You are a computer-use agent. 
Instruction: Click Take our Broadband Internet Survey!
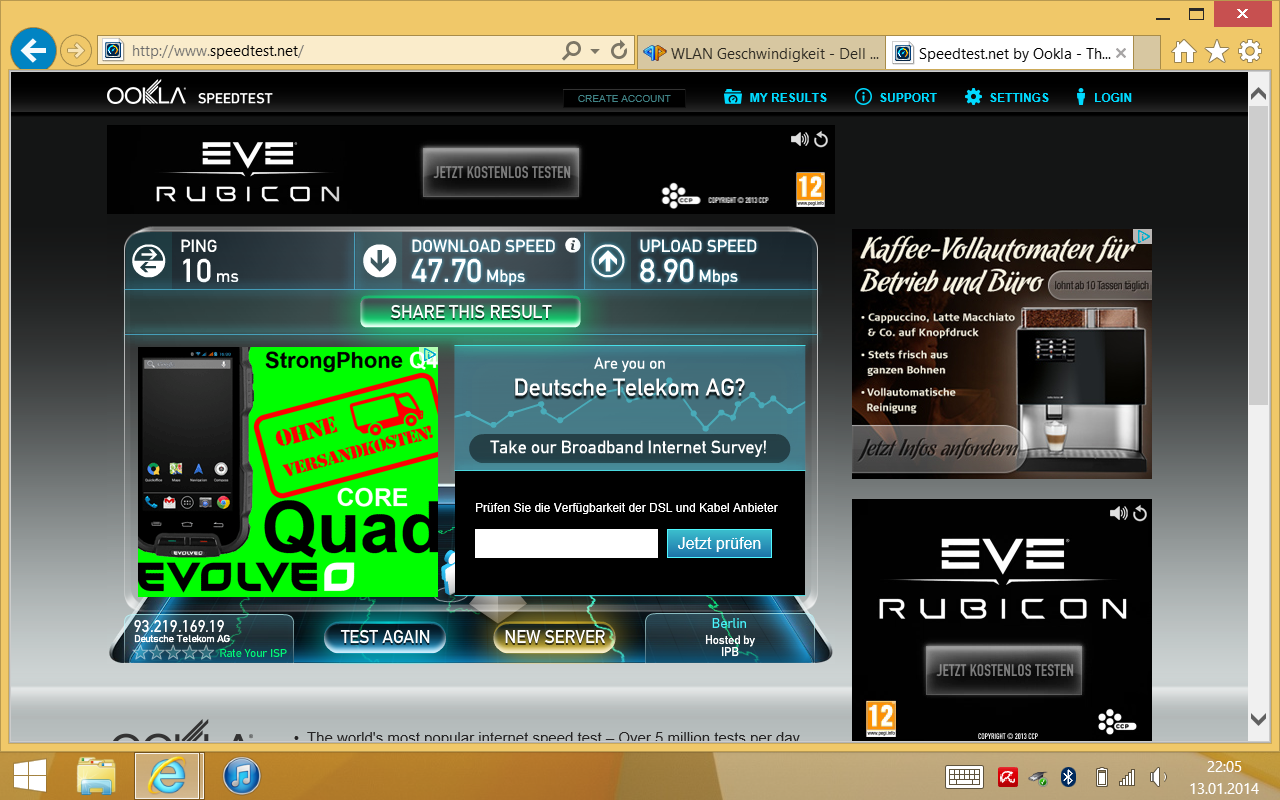click(629, 448)
